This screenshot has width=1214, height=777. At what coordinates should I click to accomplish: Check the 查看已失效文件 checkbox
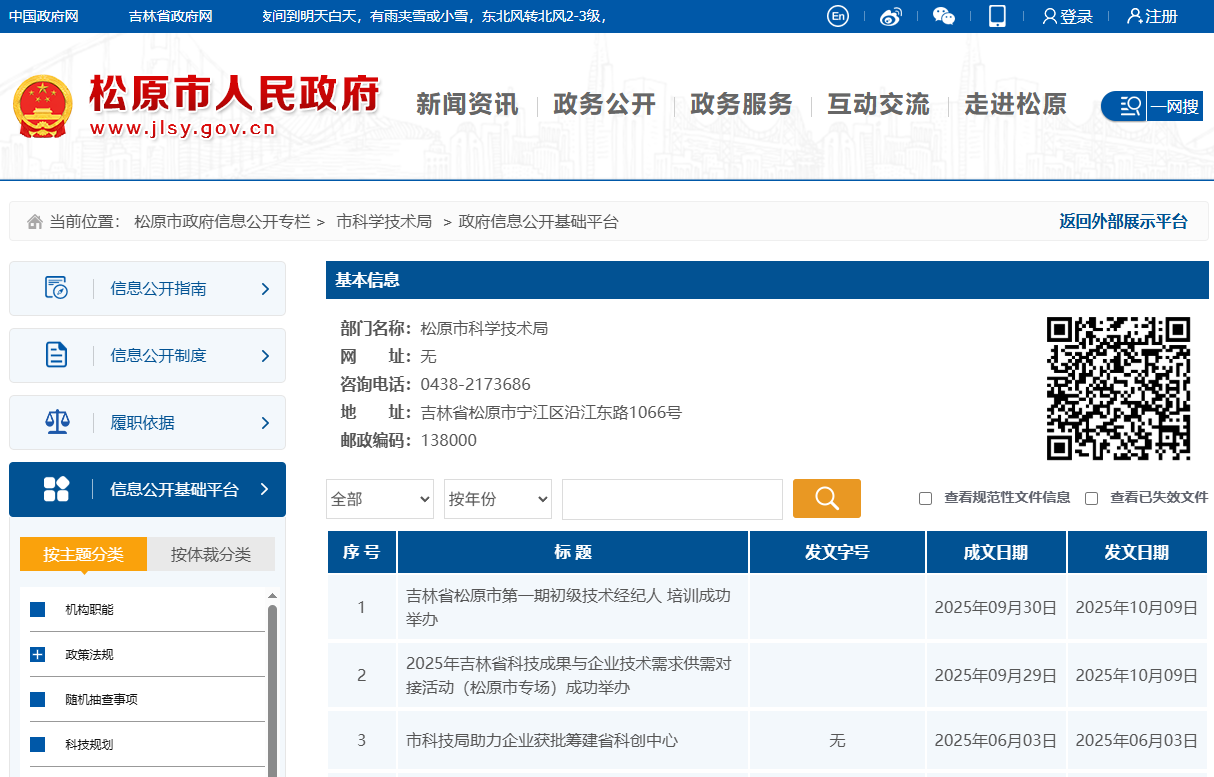tap(1091, 498)
